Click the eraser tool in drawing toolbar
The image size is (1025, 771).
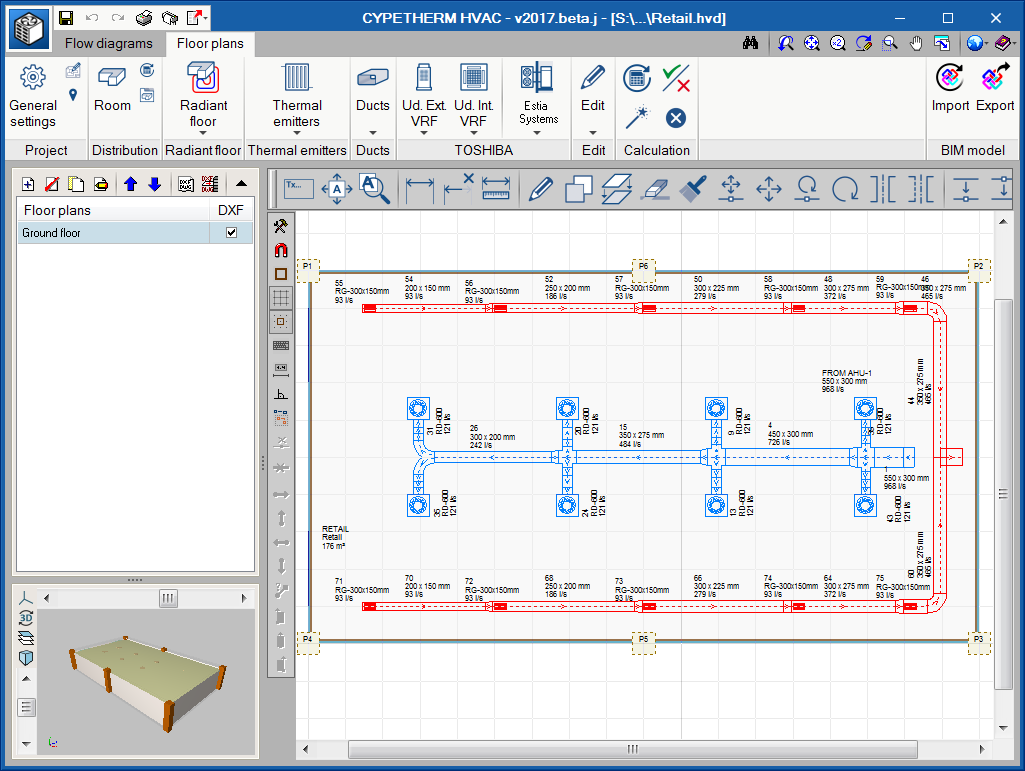click(655, 187)
